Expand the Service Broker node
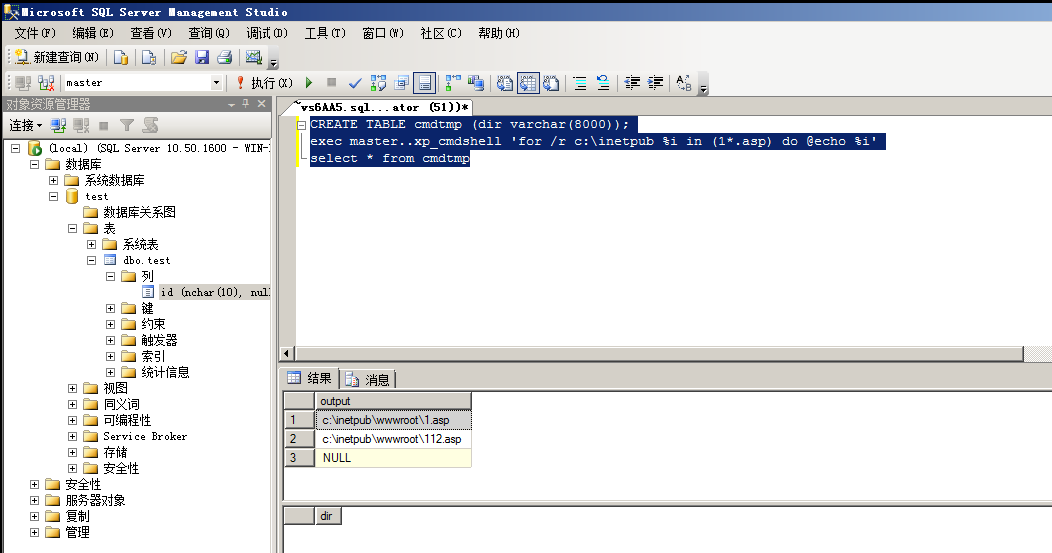Screen dimensions: 1052x553 [72, 436]
